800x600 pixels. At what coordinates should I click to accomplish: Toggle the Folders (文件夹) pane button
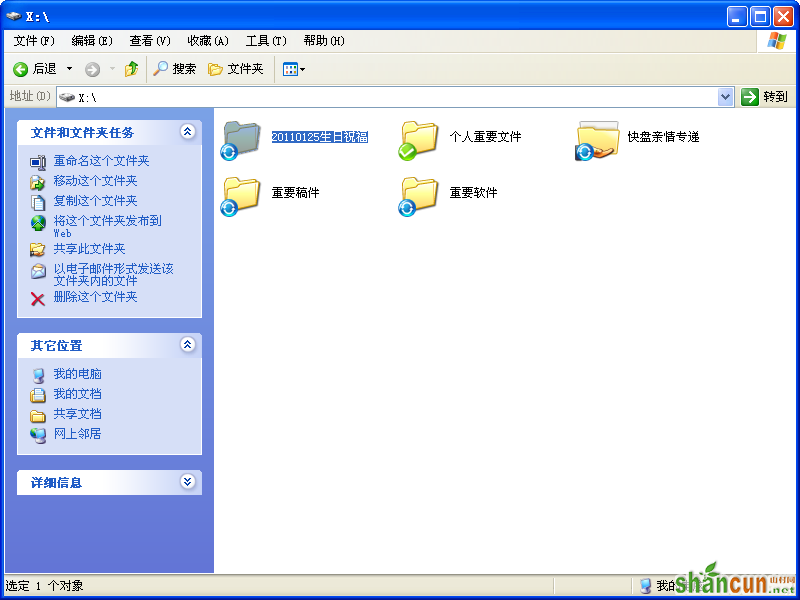coord(236,68)
